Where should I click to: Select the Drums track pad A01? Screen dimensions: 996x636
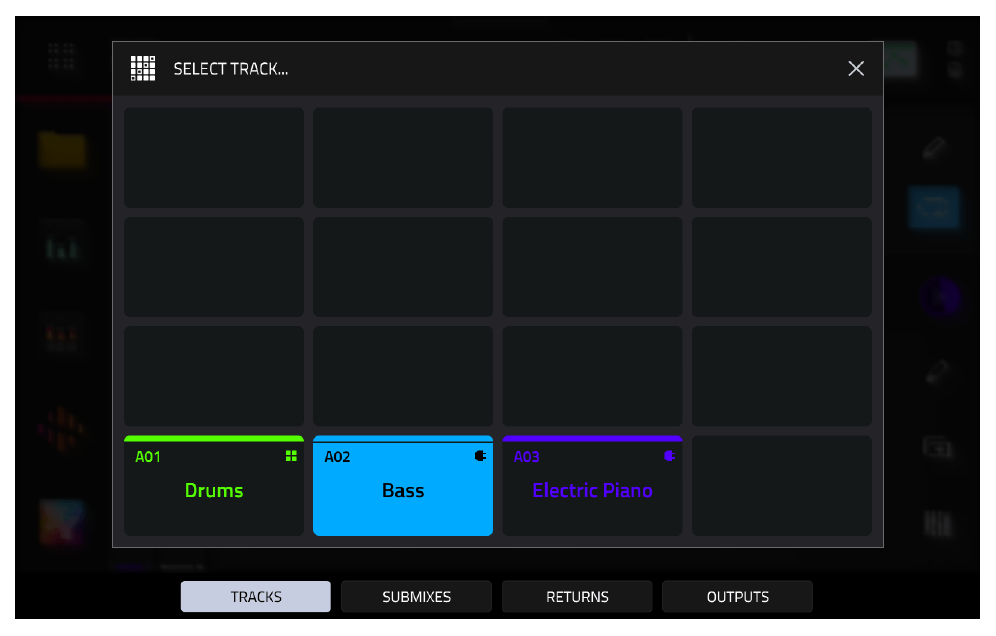(213, 485)
